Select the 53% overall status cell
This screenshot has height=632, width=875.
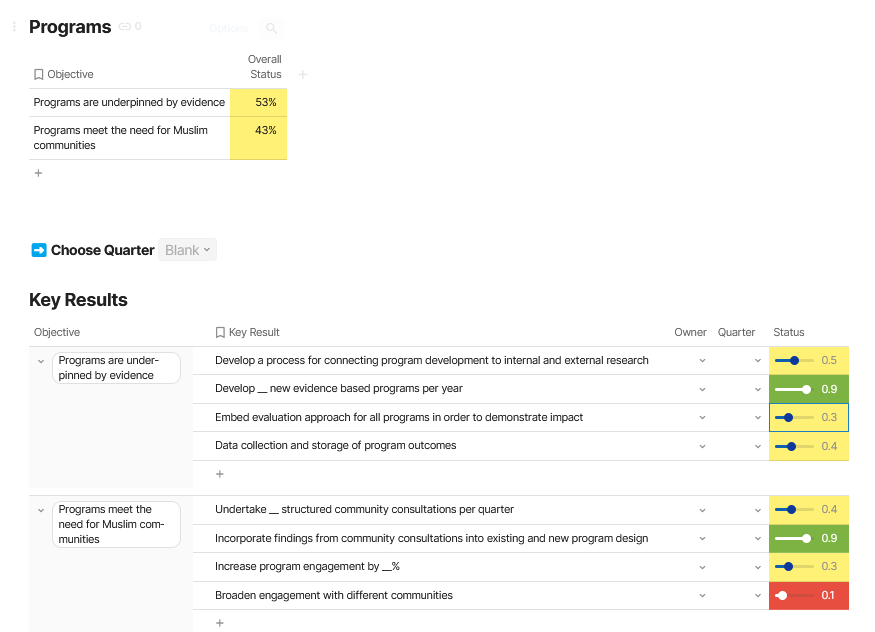(x=259, y=102)
